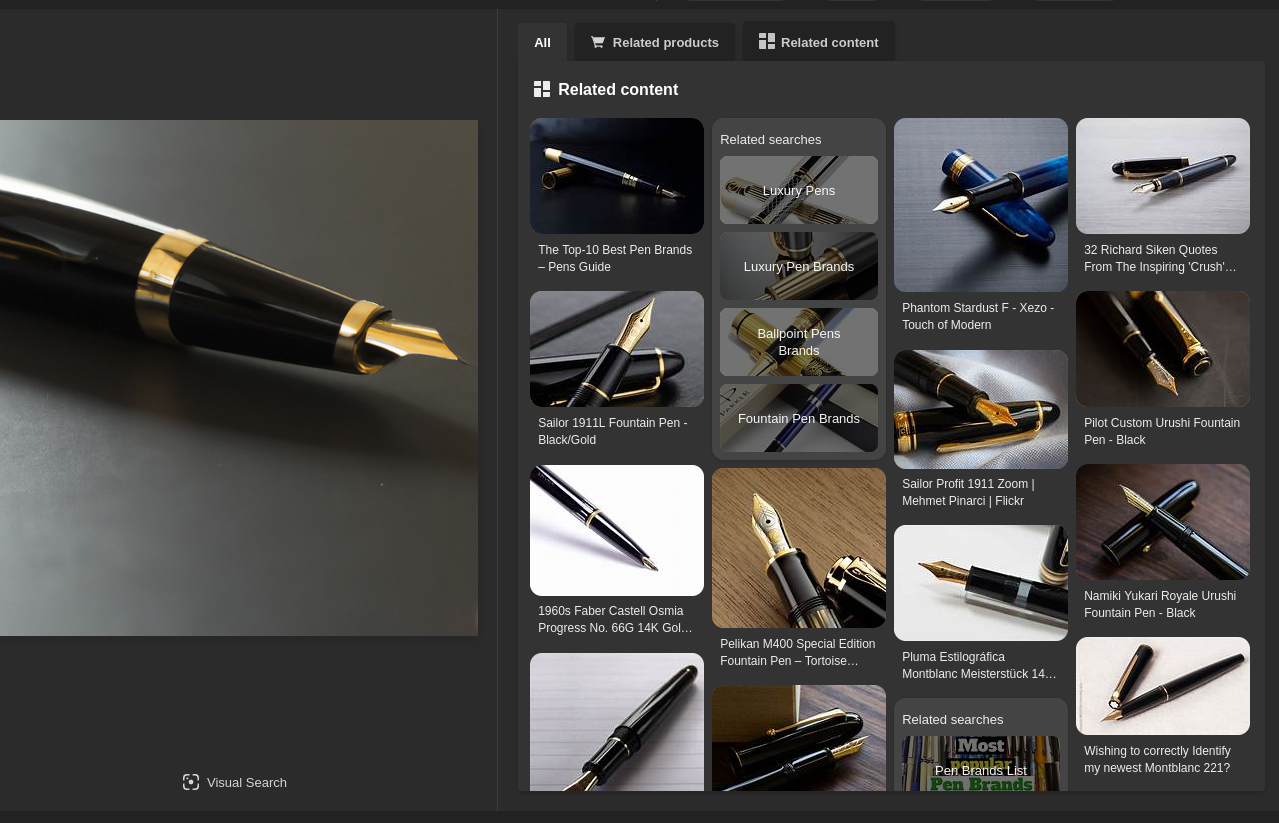This screenshot has width=1279, height=823.
Task: Click the Visual Search icon
Action: pos(191,782)
